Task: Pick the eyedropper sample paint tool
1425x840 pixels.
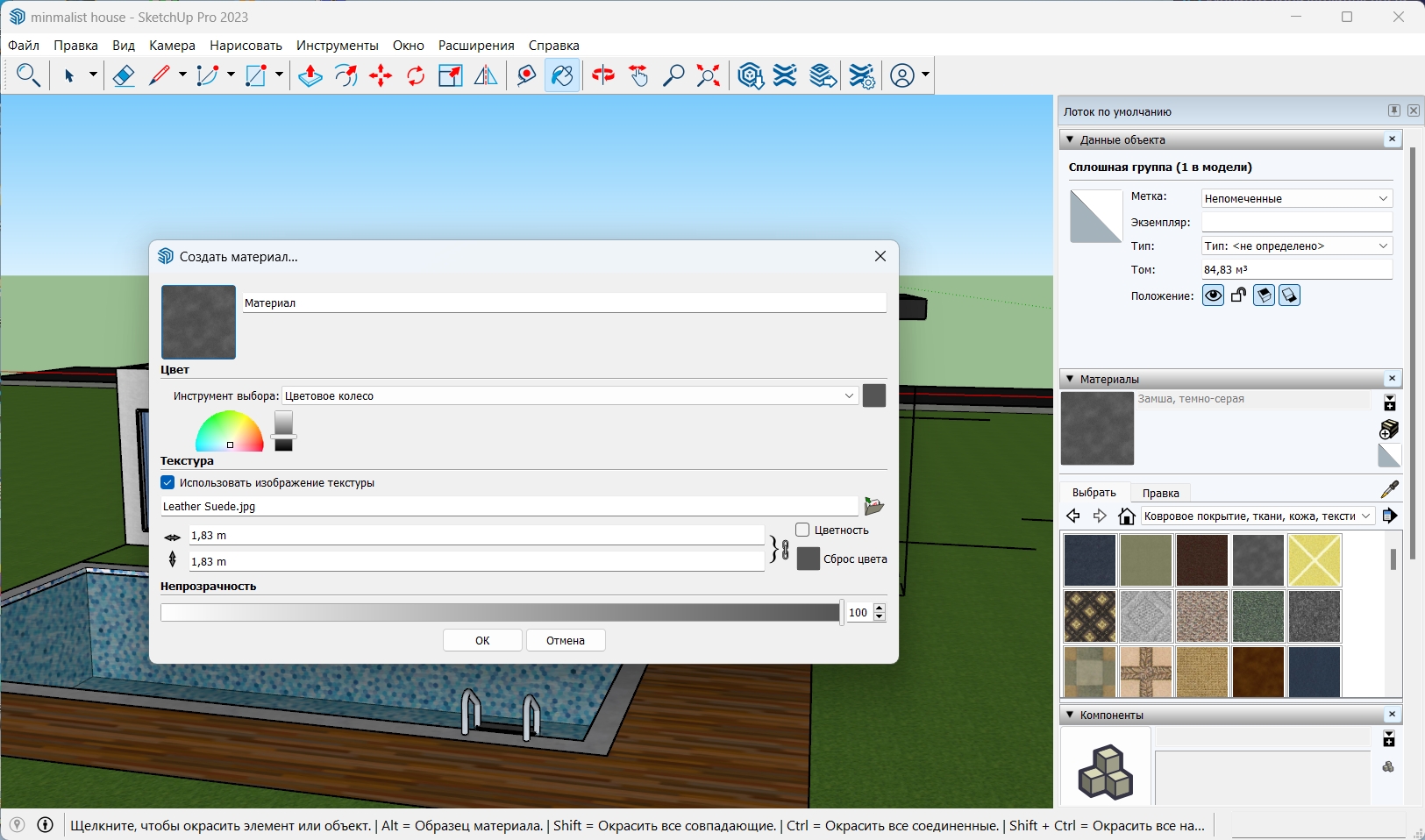Action: click(1390, 489)
